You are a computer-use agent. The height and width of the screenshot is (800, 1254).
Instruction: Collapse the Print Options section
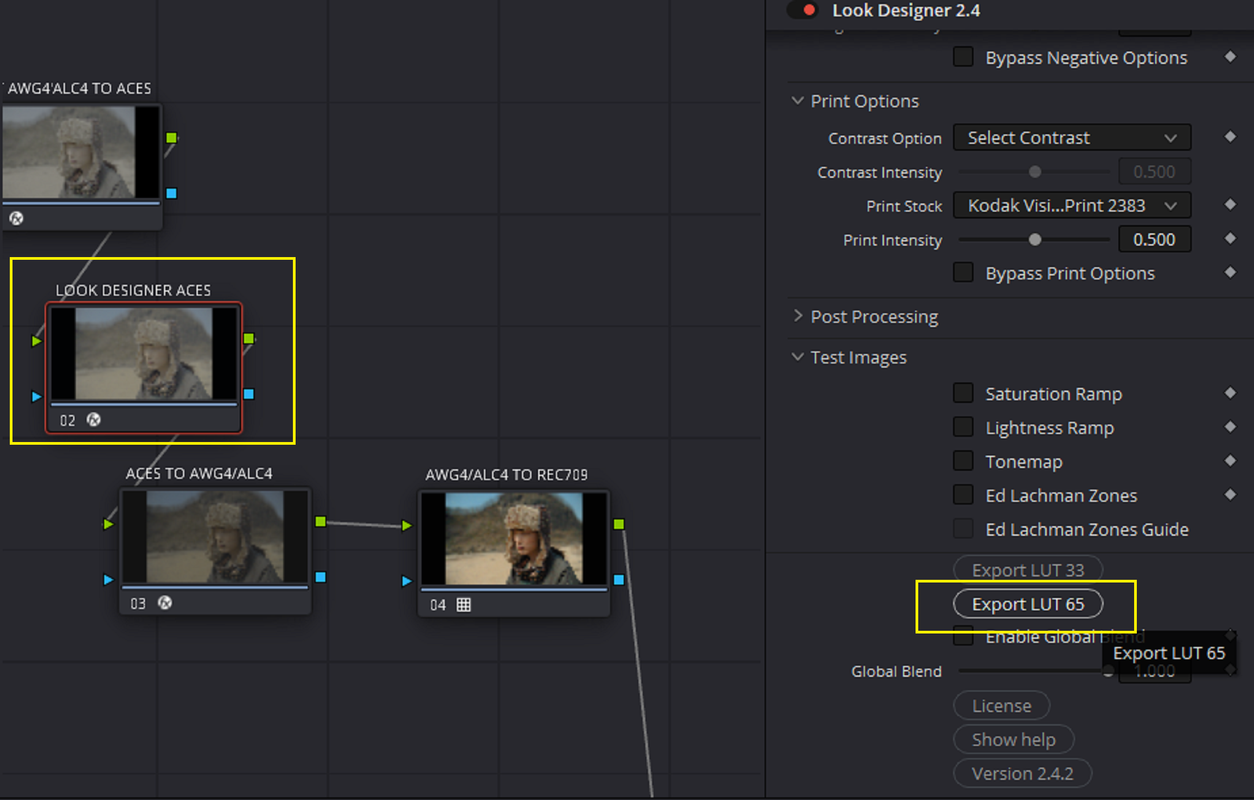[x=798, y=101]
